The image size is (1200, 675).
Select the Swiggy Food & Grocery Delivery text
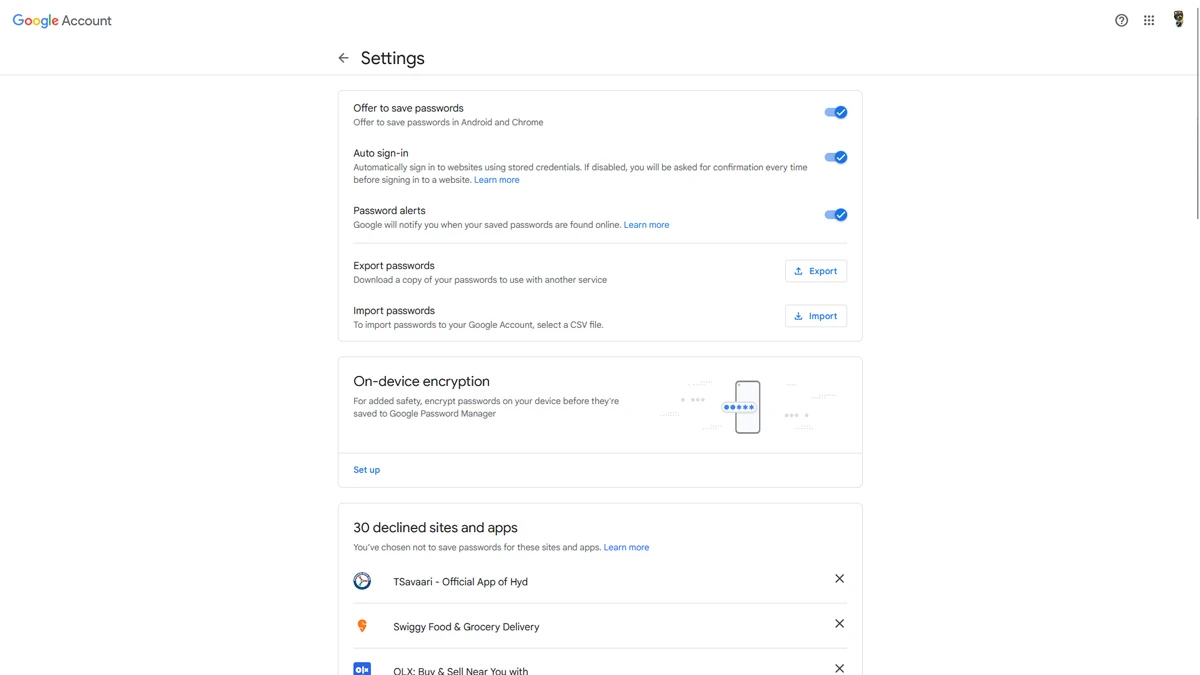coord(466,627)
